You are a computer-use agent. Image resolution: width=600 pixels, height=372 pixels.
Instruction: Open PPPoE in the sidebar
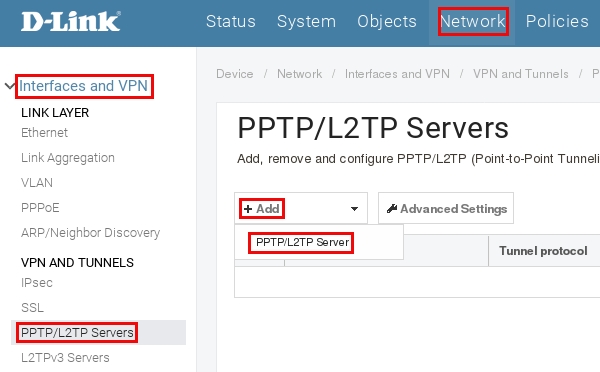point(40,208)
